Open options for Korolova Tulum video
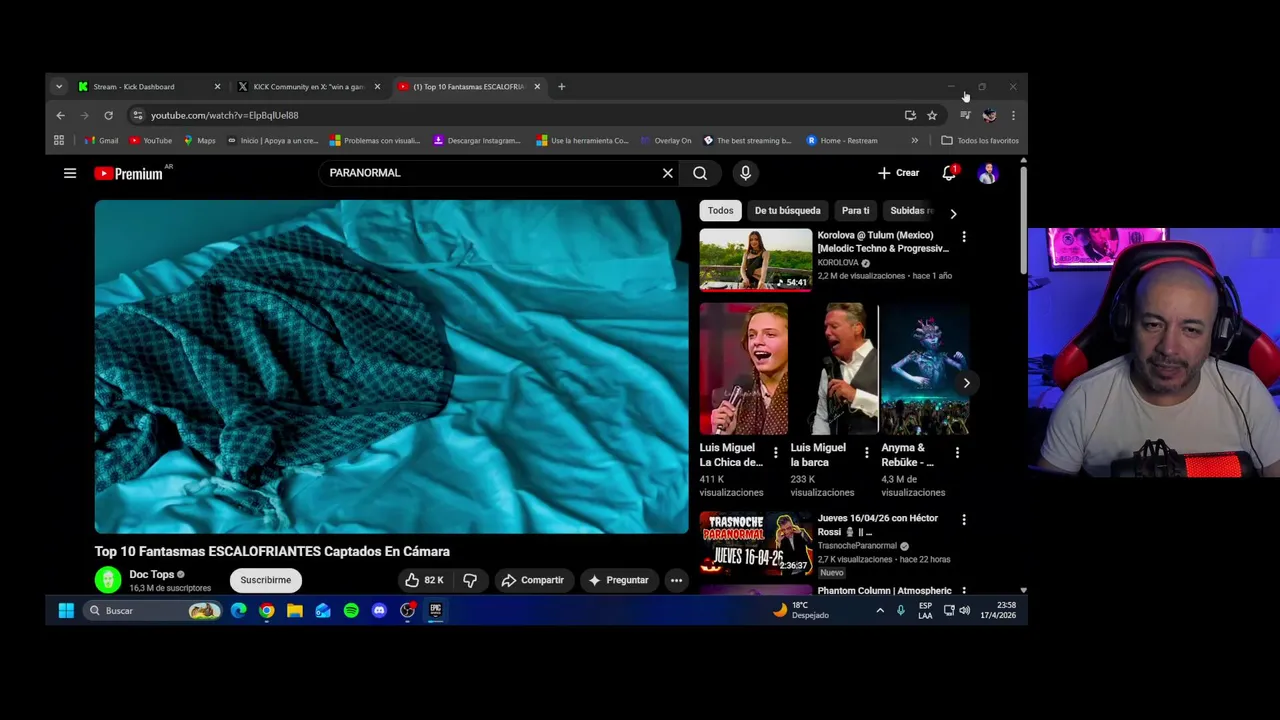This screenshot has width=1280, height=720. pyautogui.click(x=964, y=237)
